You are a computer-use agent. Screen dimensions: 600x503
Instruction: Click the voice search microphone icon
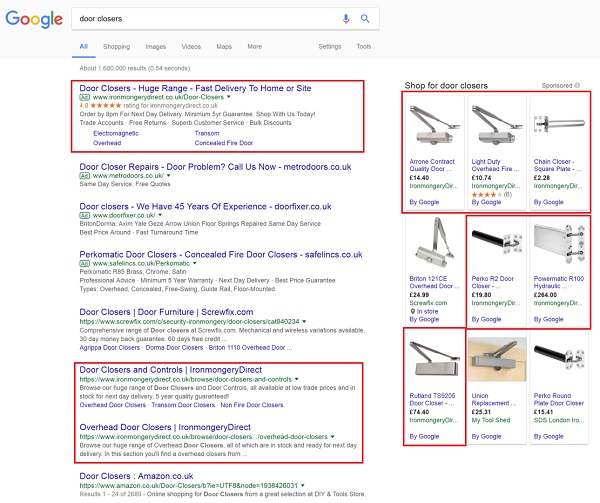(x=346, y=18)
